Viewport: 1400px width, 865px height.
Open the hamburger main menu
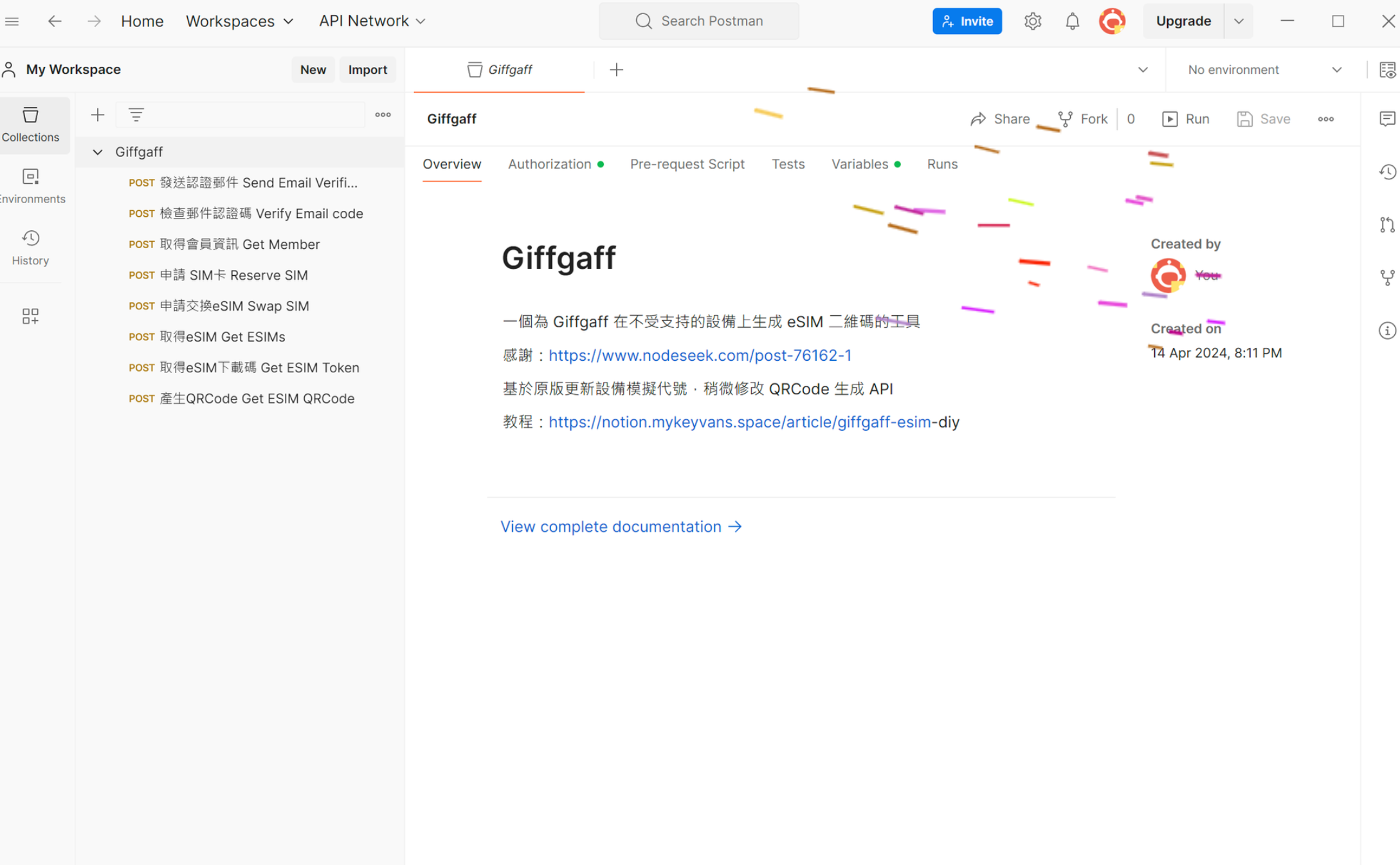(12, 21)
